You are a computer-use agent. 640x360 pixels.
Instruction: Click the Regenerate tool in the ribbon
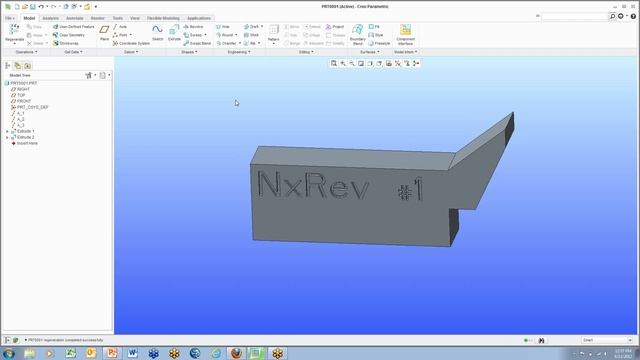coord(14,33)
